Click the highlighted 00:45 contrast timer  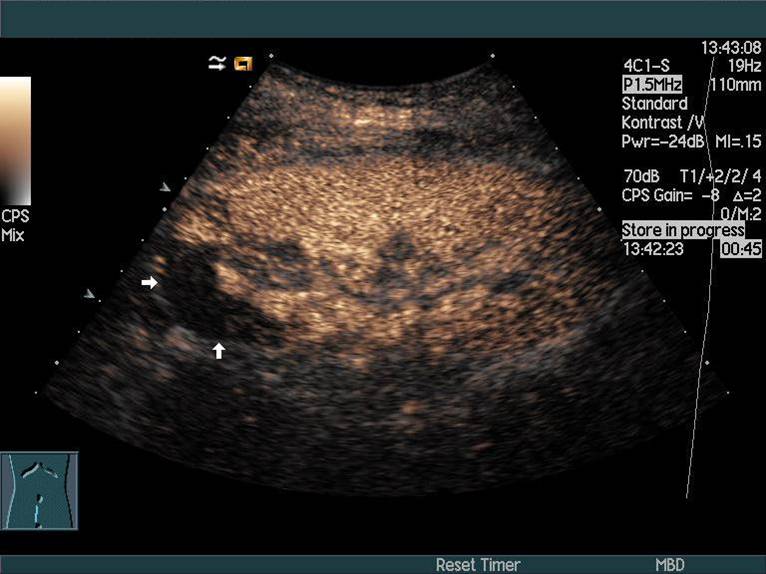tap(741, 249)
